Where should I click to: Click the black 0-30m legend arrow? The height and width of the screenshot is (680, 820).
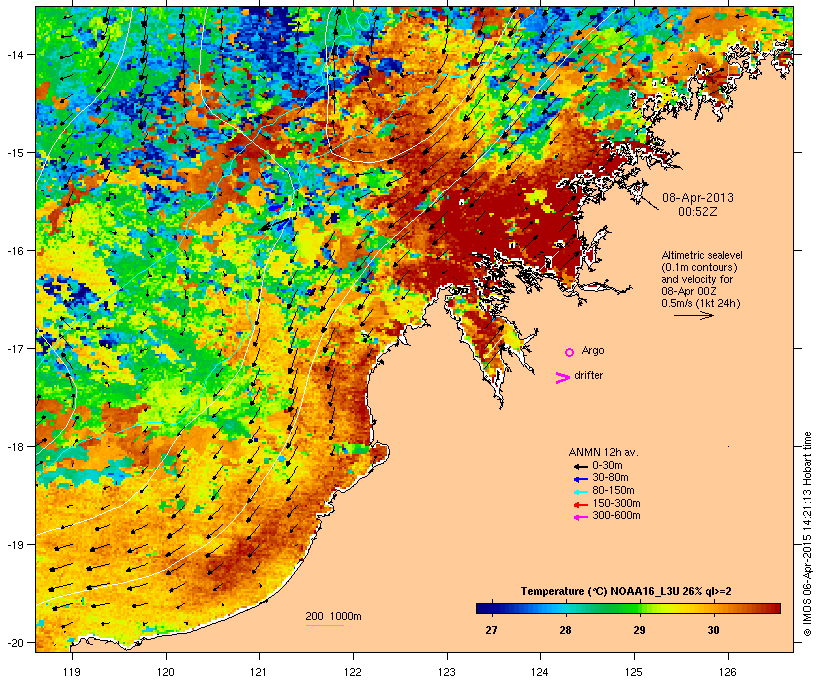coord(580,466)
